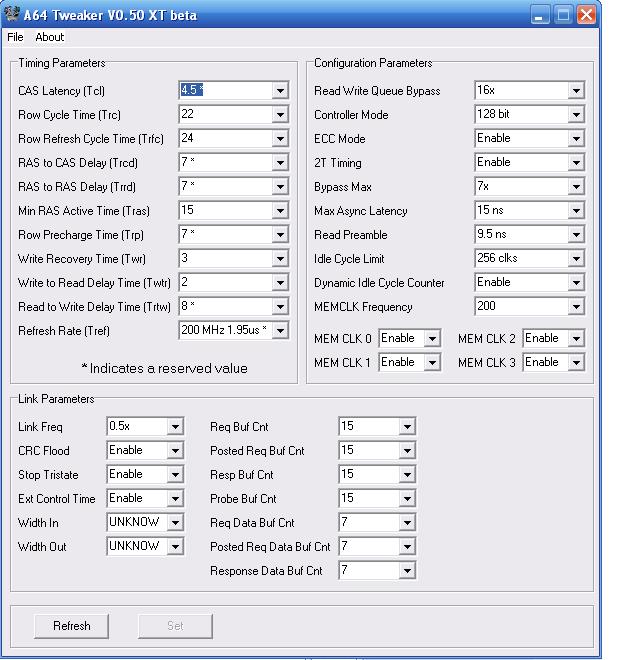Expand Min RAS Active Time (Tras) dropdown

280,210
